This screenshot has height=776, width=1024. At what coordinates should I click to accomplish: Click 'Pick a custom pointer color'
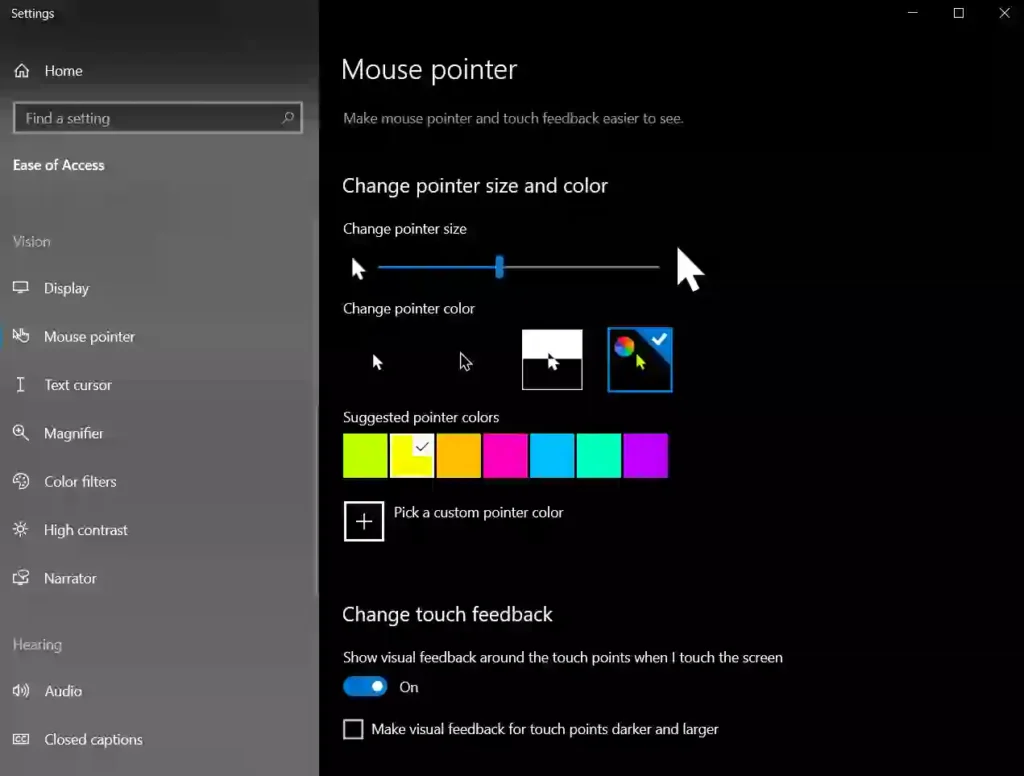click(363, 521)
